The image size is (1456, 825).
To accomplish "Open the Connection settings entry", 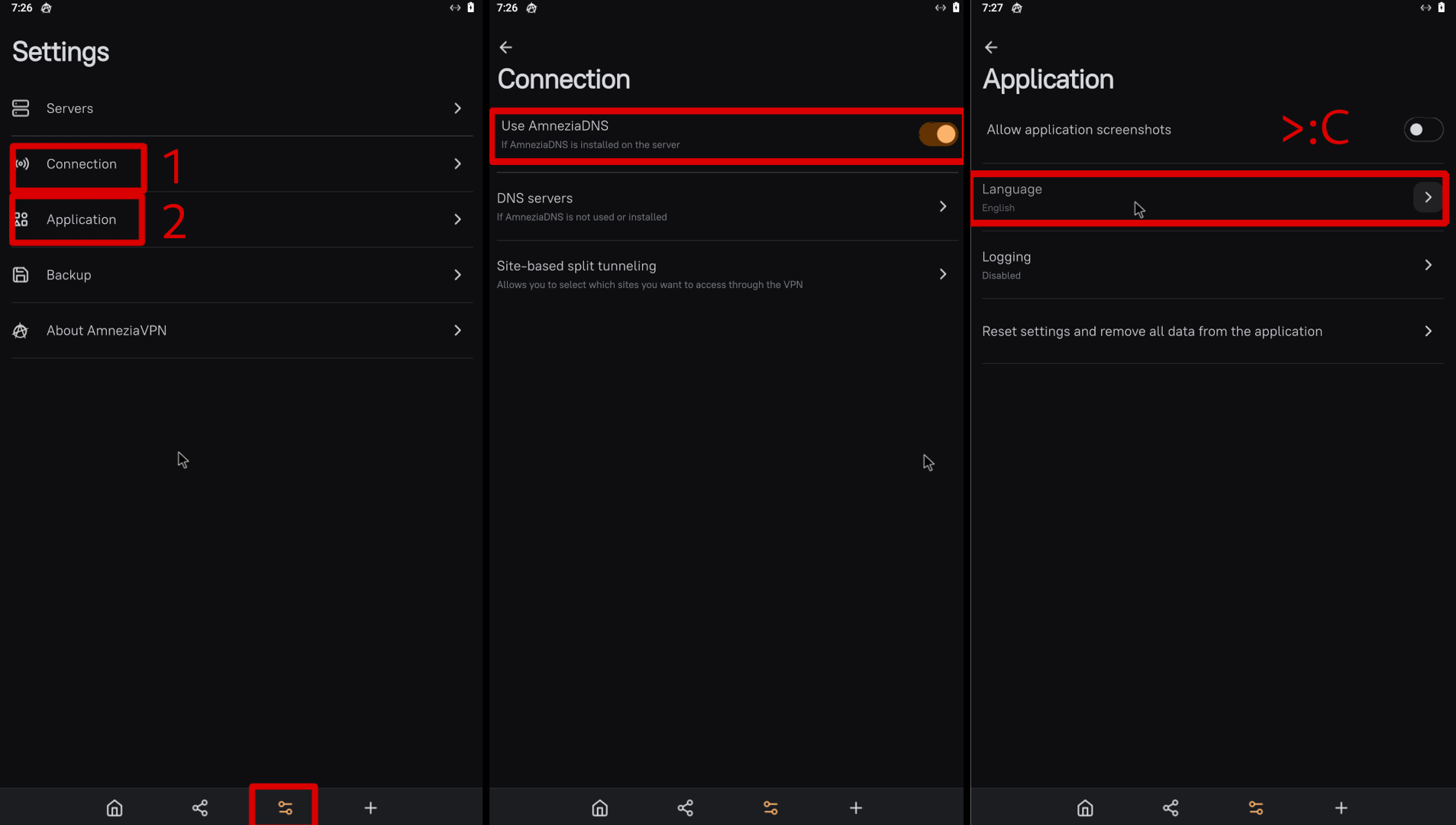I will pyautogui.click(x=81, y=164).
